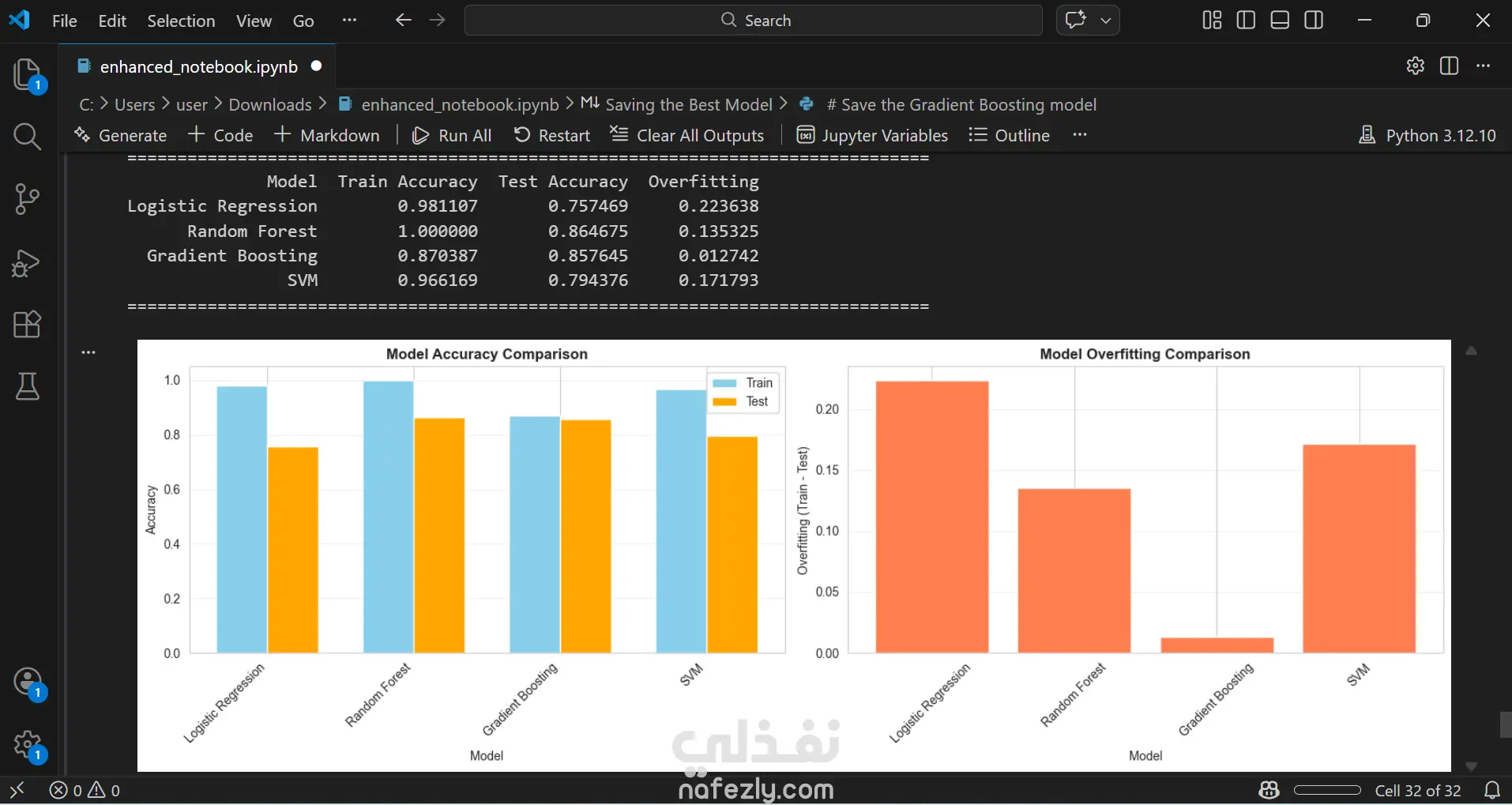1512x805 pixels.
Task: Click the Python 3.12.10 kernel selector
Action: pyautogui.click(x=1427, y=135)
